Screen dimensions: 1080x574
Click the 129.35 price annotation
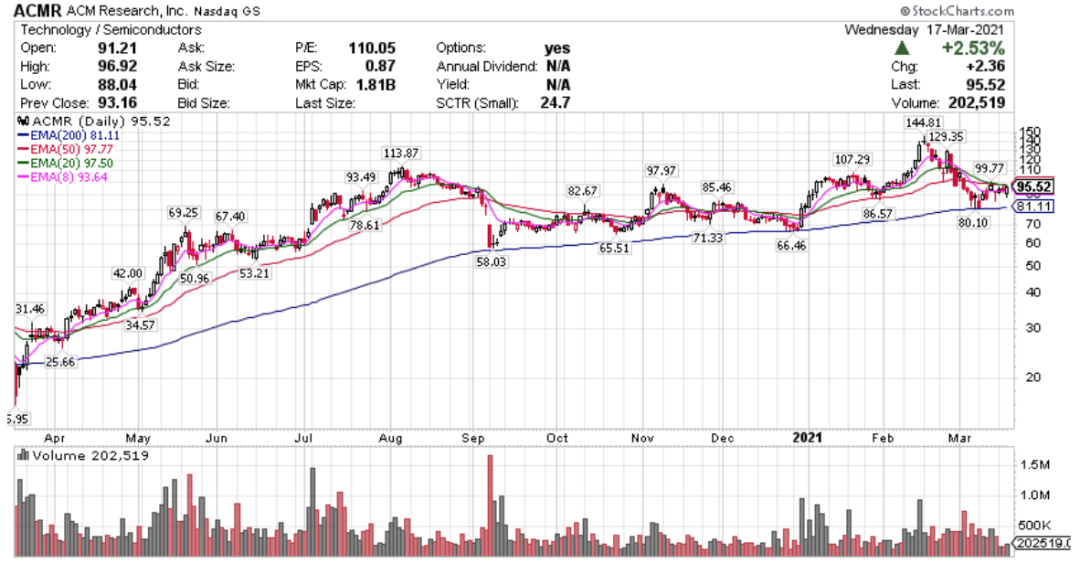pos(946,136)
